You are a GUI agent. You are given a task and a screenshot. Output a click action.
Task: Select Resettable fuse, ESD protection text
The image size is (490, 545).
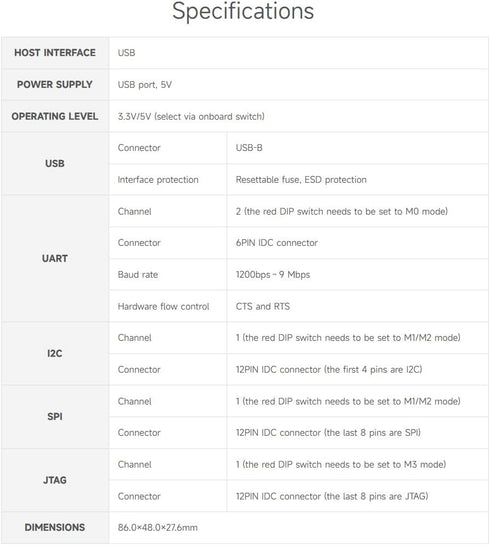(x=301, y=180)
